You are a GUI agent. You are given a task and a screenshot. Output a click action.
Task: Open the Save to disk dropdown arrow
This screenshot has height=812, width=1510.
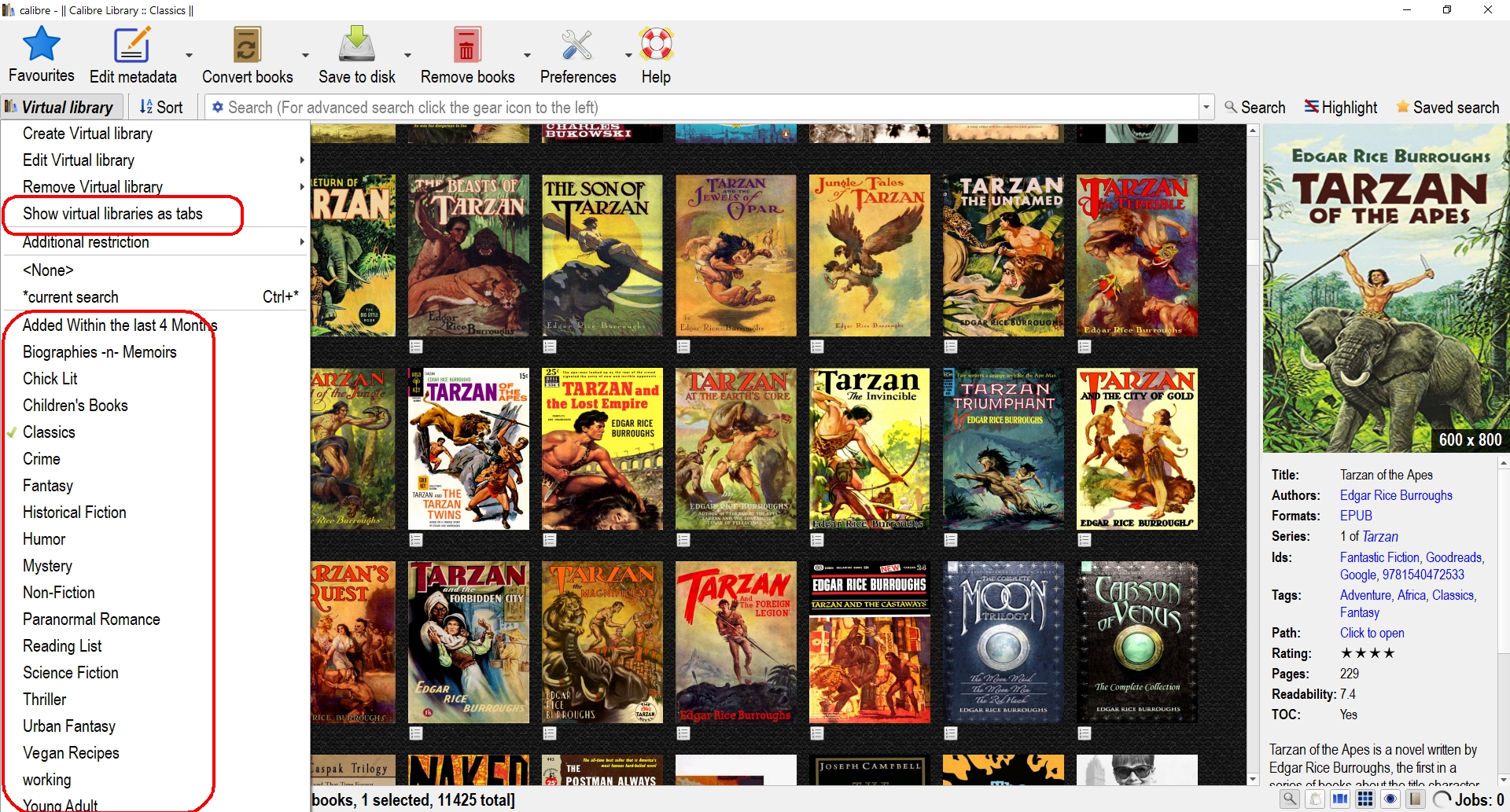click(x=407, y=55)
